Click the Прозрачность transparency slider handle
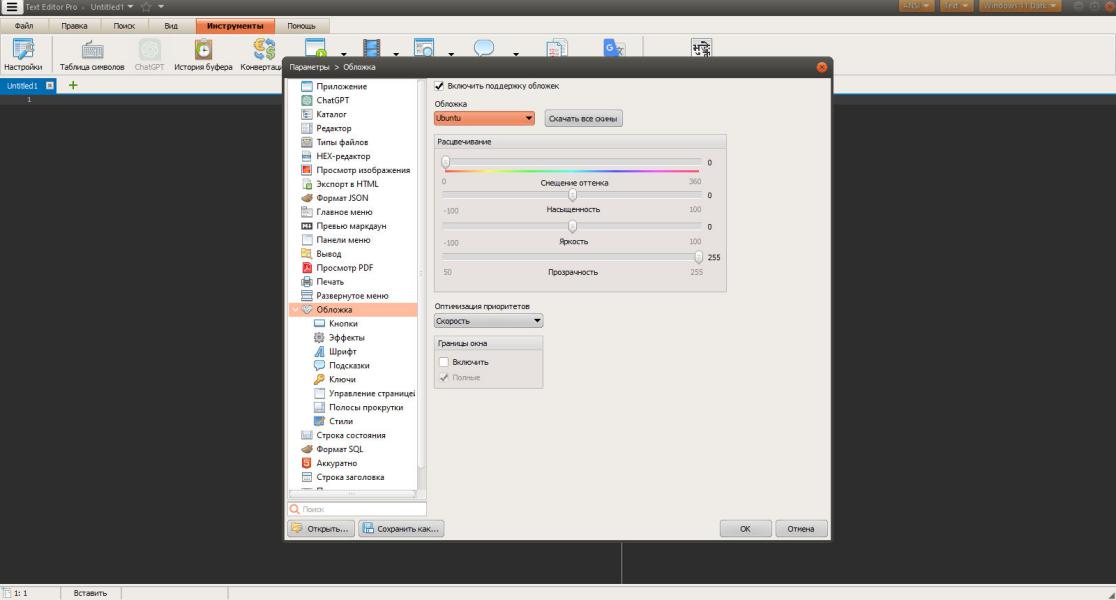Image resolution: width=1116 pixels, height=600 pixels. (x=698, y=257)
